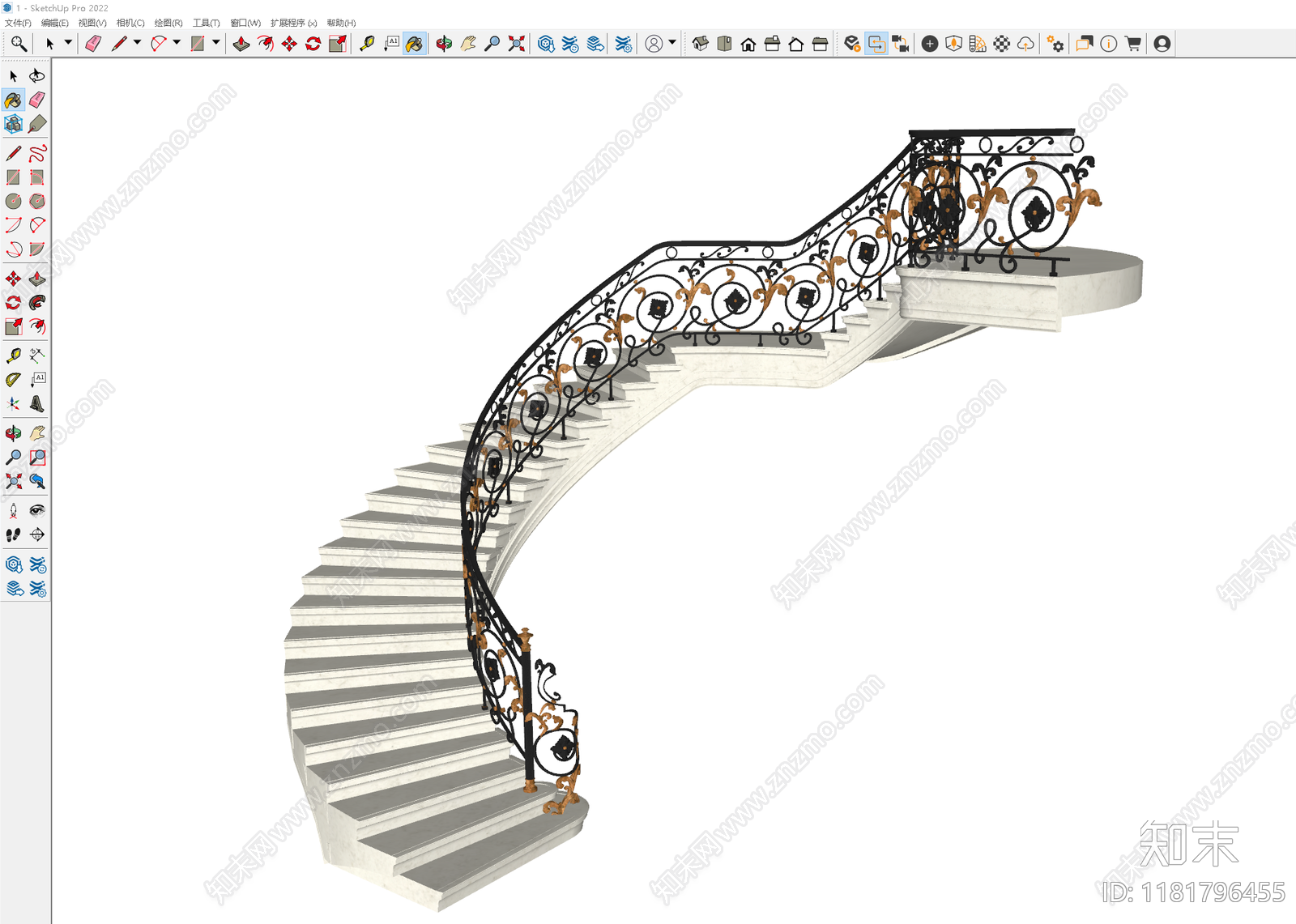Select the Pan hand in top toolbar
This screenshot has width=1296, height=924.
[x=468, y=44]
